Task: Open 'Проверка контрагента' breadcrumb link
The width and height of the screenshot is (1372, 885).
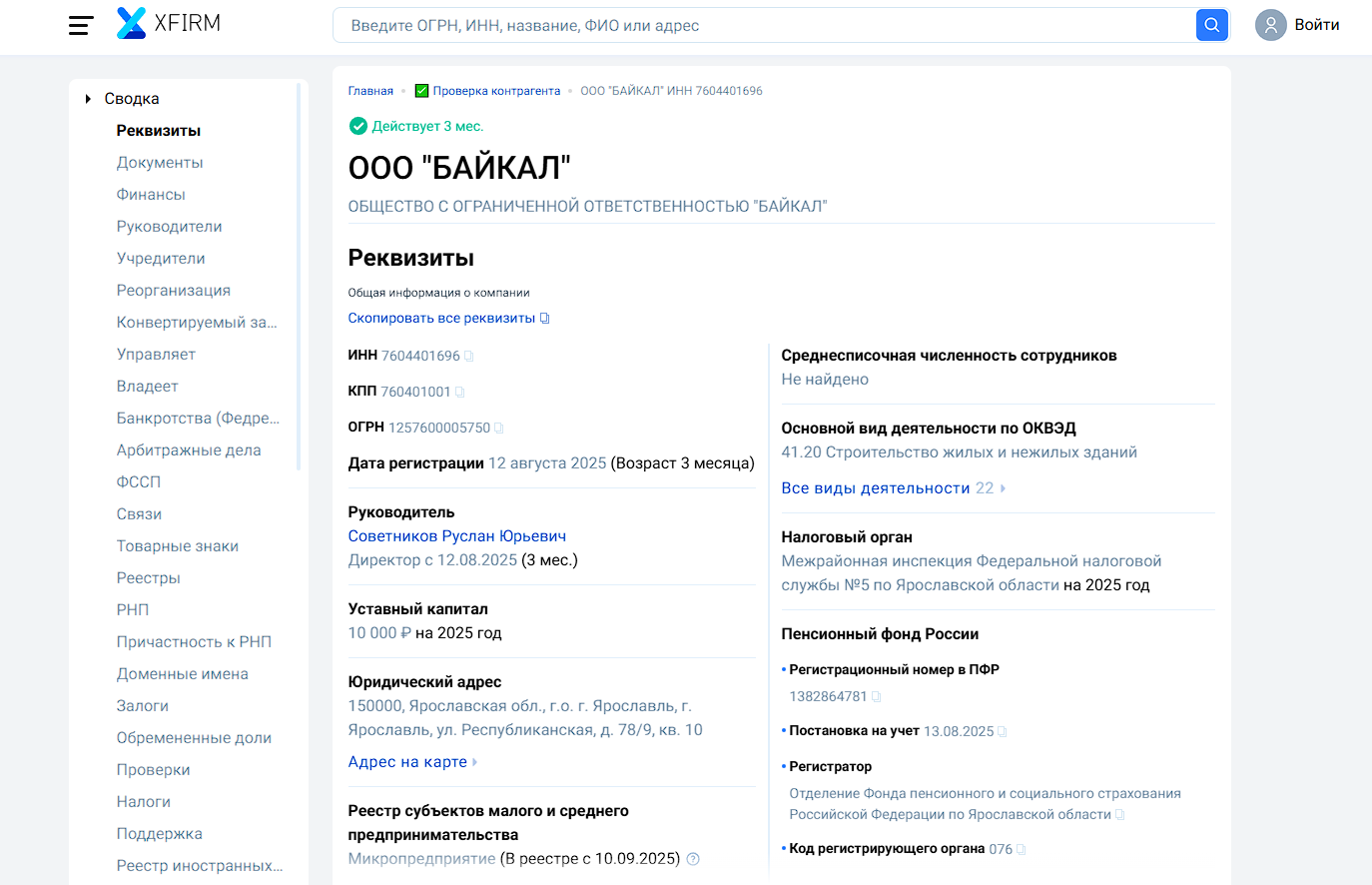Action: [496, 91]
